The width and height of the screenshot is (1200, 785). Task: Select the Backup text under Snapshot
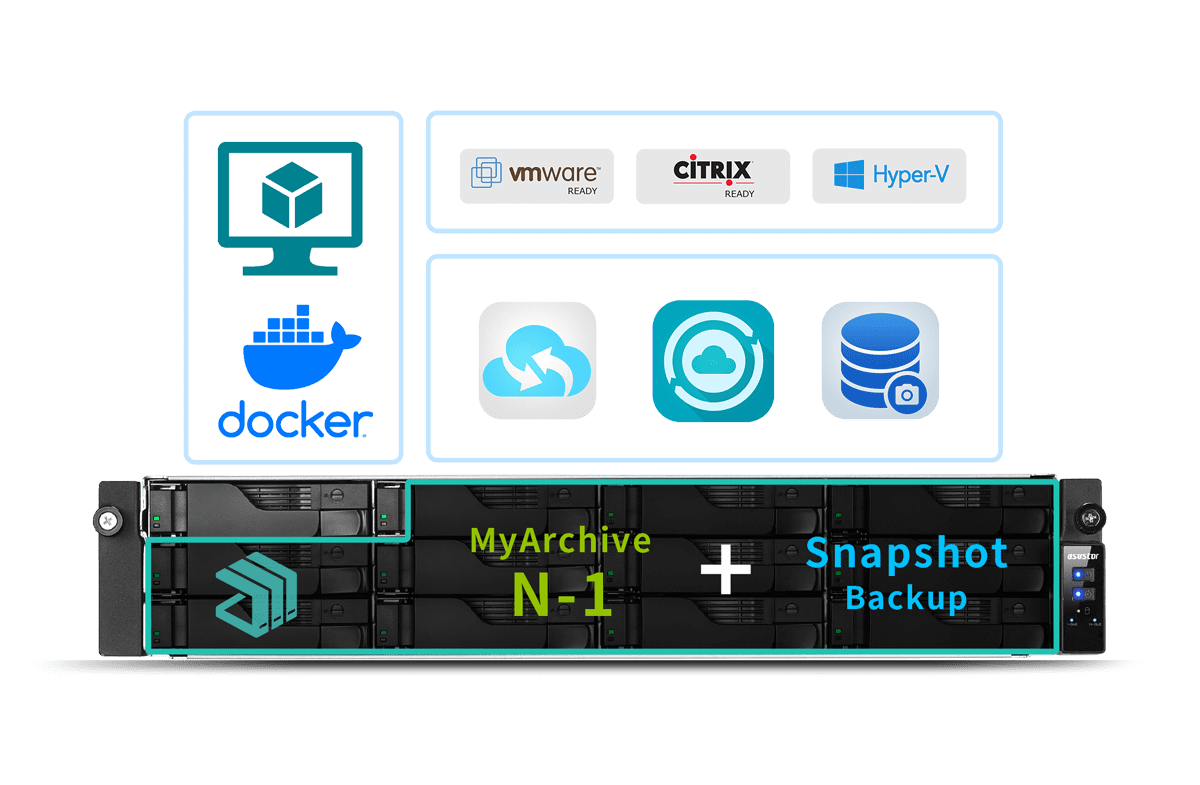click(906, 597)
